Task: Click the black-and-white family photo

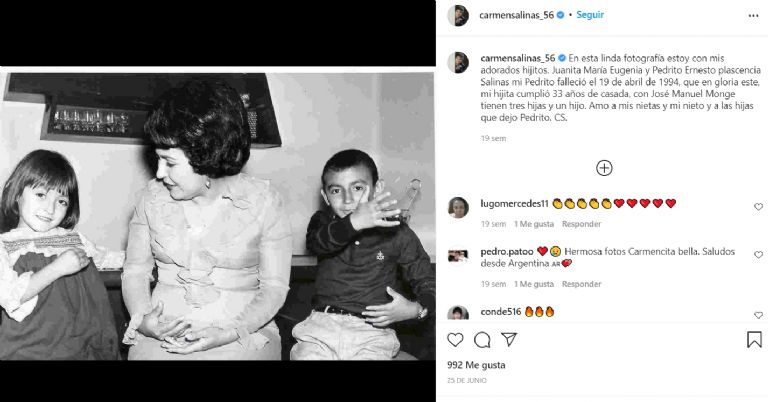Action: click(217, 215)
